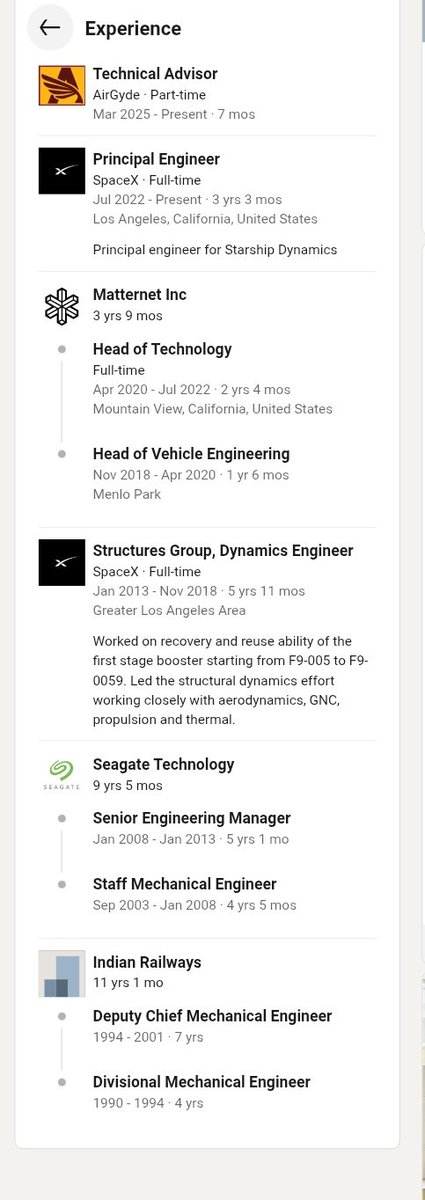
Task: Click the Indian Railways placeholder logo
Action: pos(62,973)
